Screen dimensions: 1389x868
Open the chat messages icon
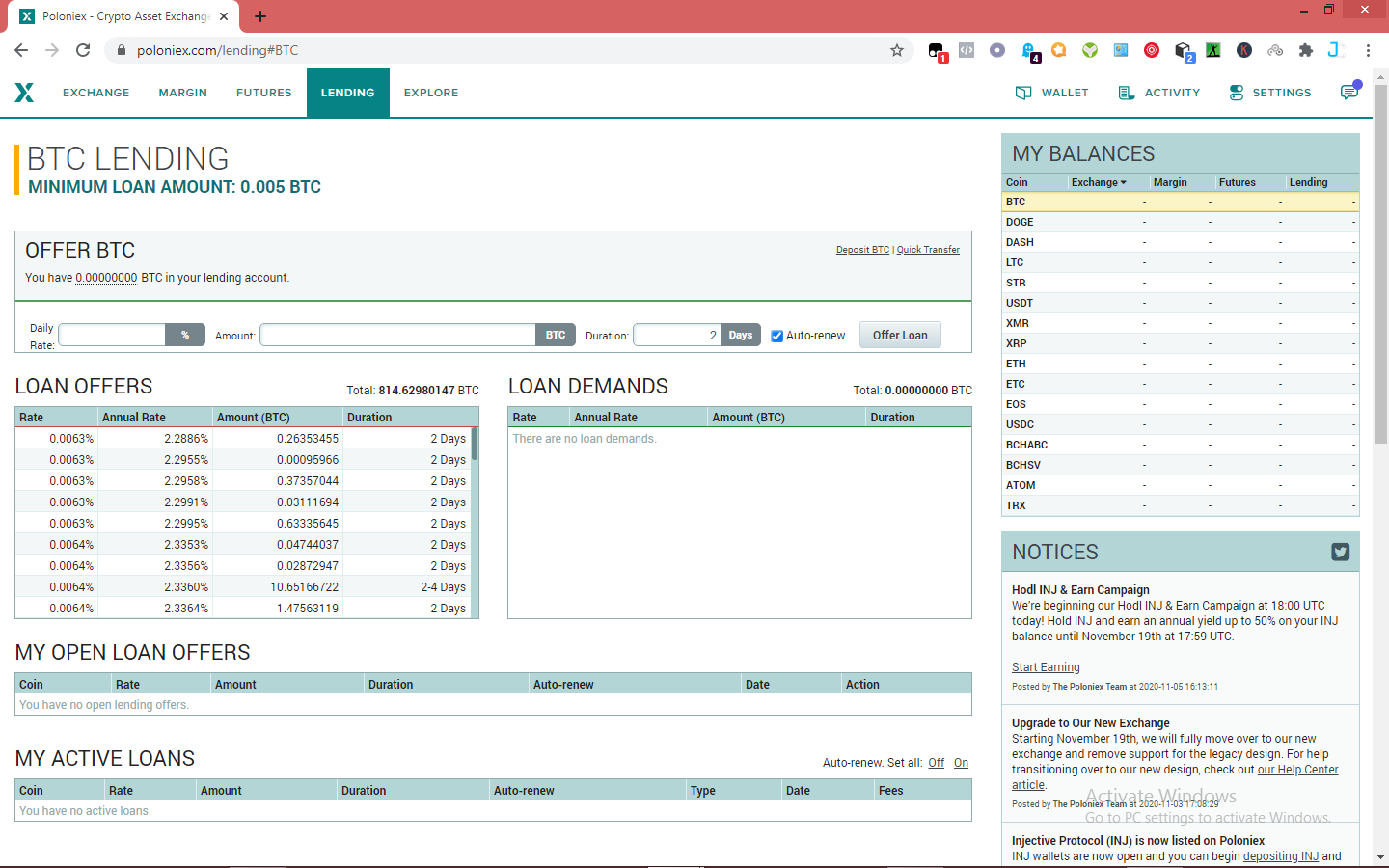pyautogui.click(x=1349, y=92)
